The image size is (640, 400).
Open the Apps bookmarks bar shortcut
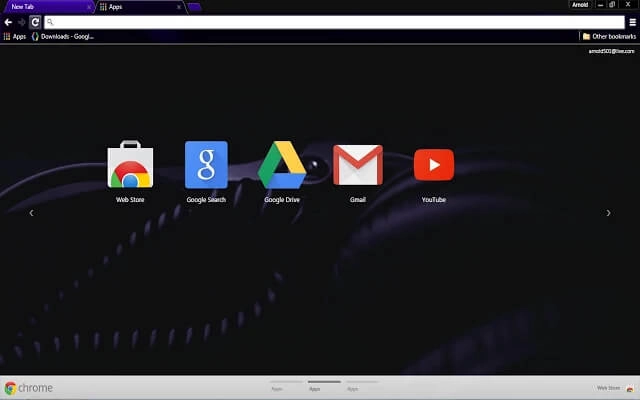[x=15, y=36]
